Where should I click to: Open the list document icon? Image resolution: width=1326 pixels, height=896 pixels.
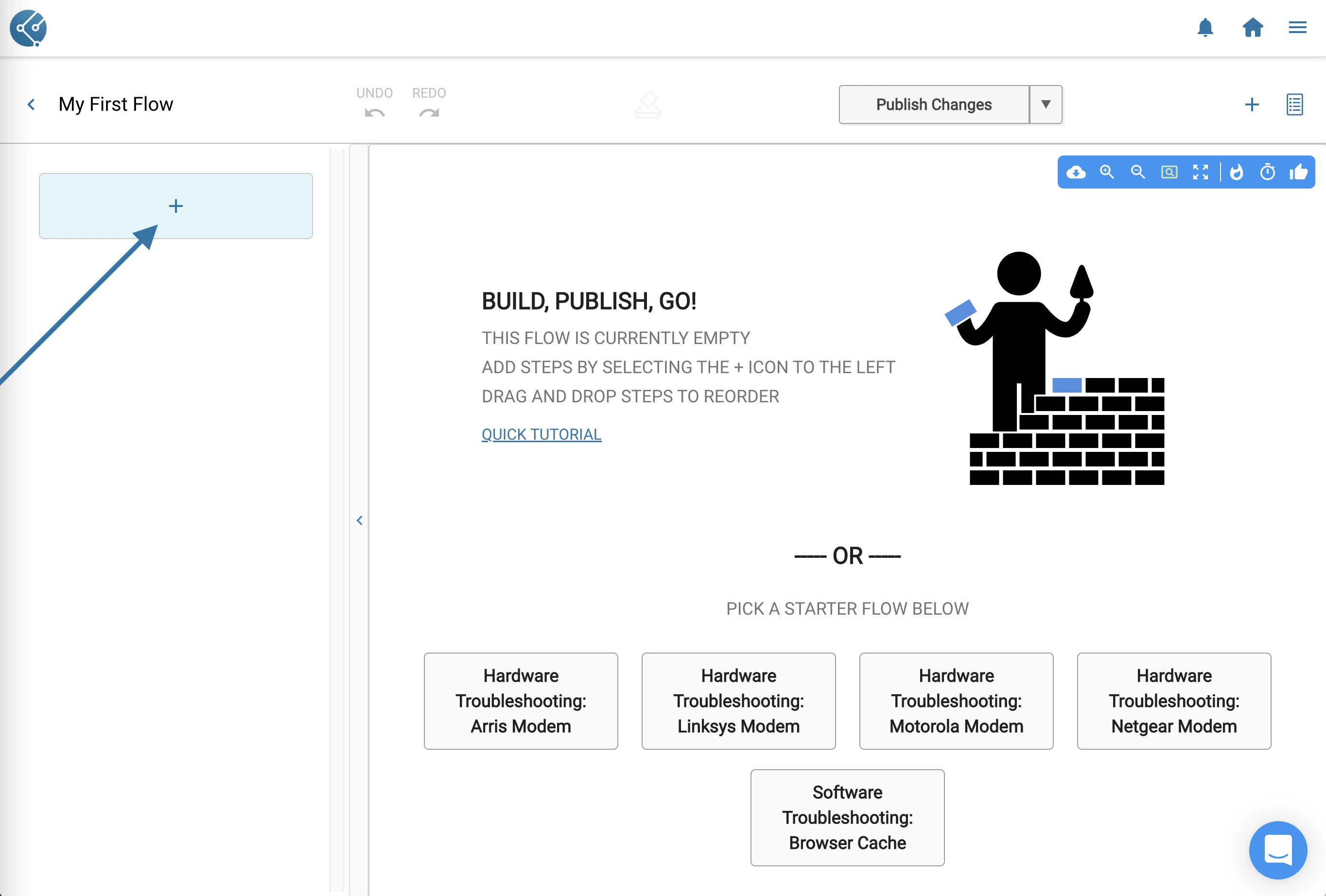pyautogui.click(x=1294, y=104)
